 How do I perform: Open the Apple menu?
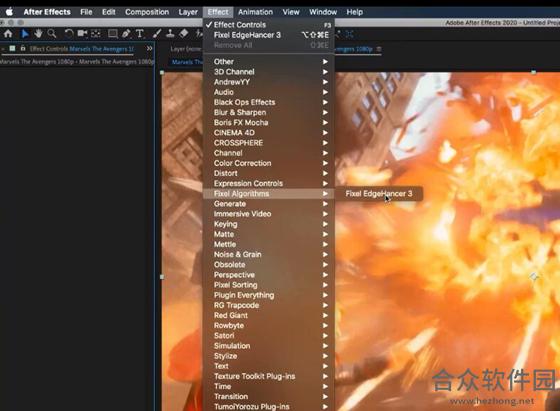point(9,12)
